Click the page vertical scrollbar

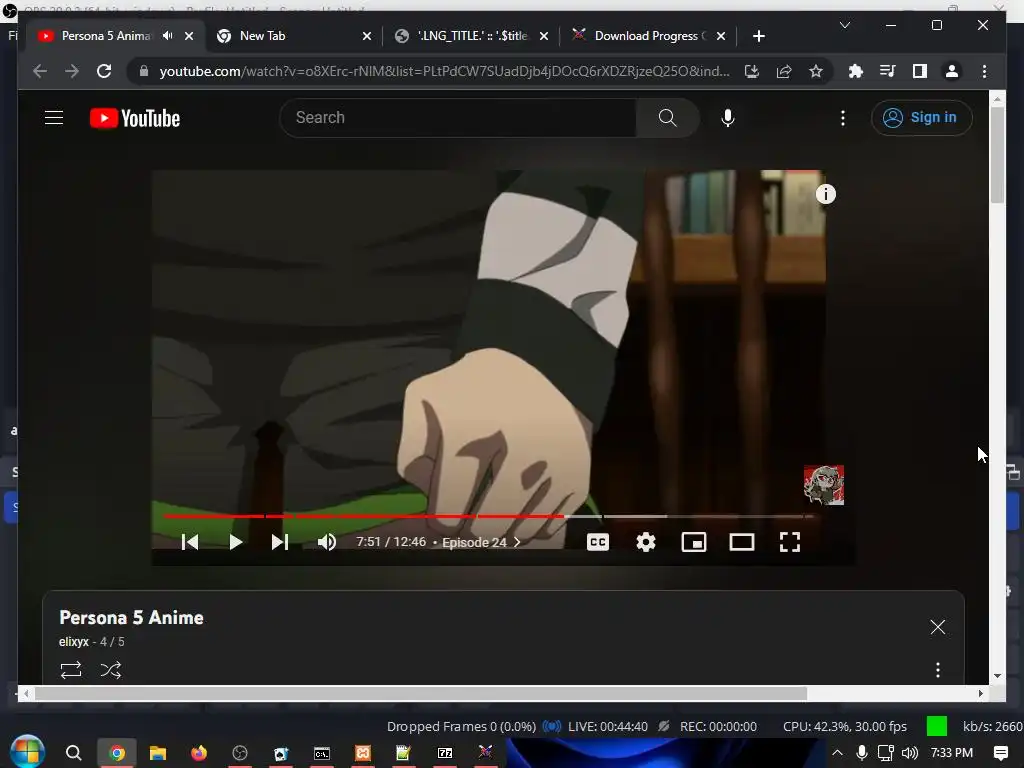(x=997, y=155)
